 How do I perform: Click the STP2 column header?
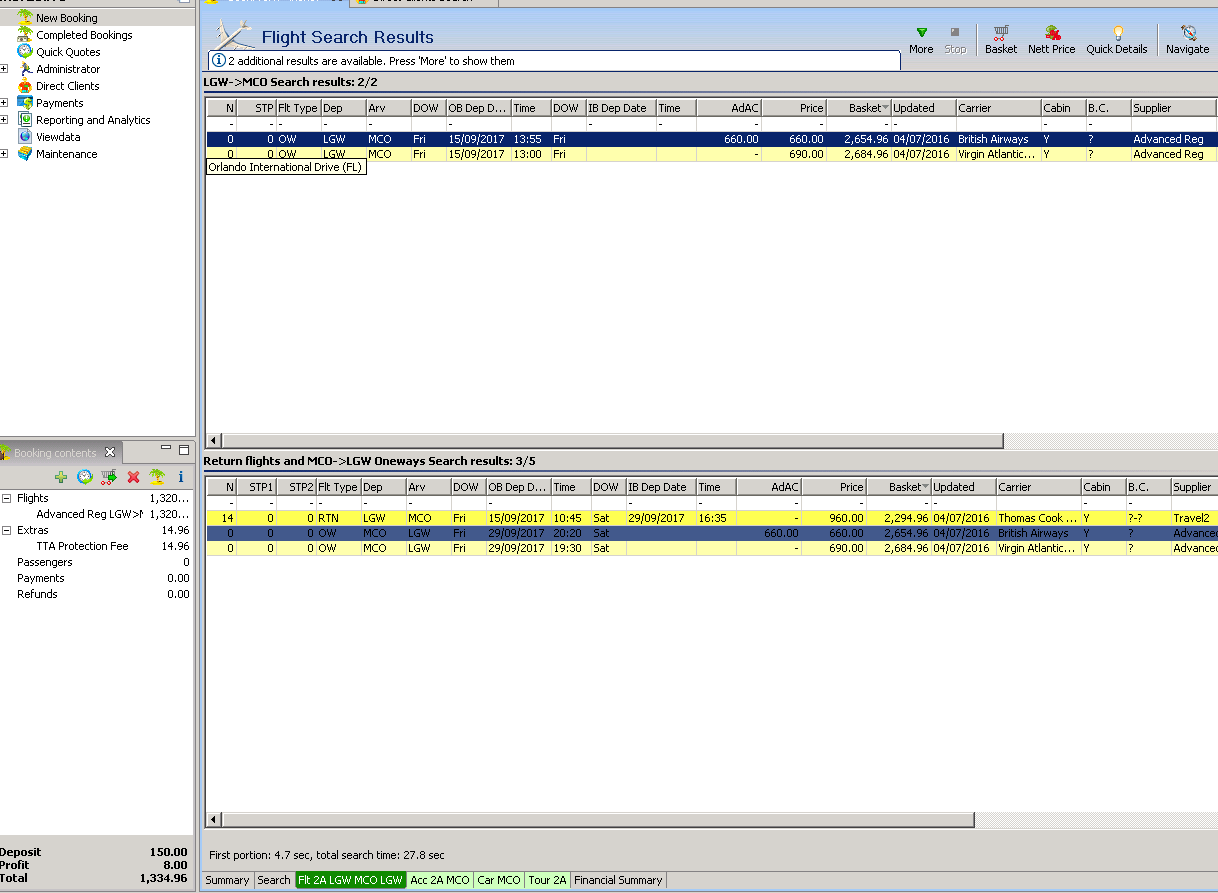297,487
